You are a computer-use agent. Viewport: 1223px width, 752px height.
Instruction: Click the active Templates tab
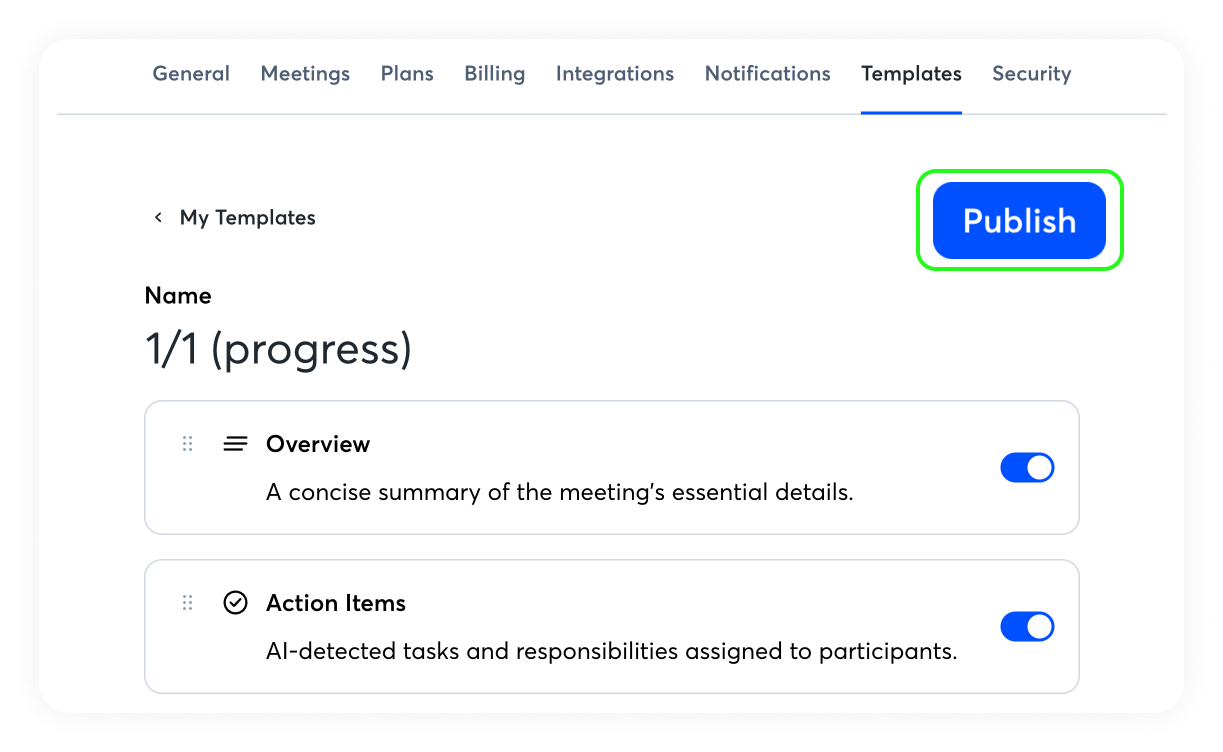911,74
